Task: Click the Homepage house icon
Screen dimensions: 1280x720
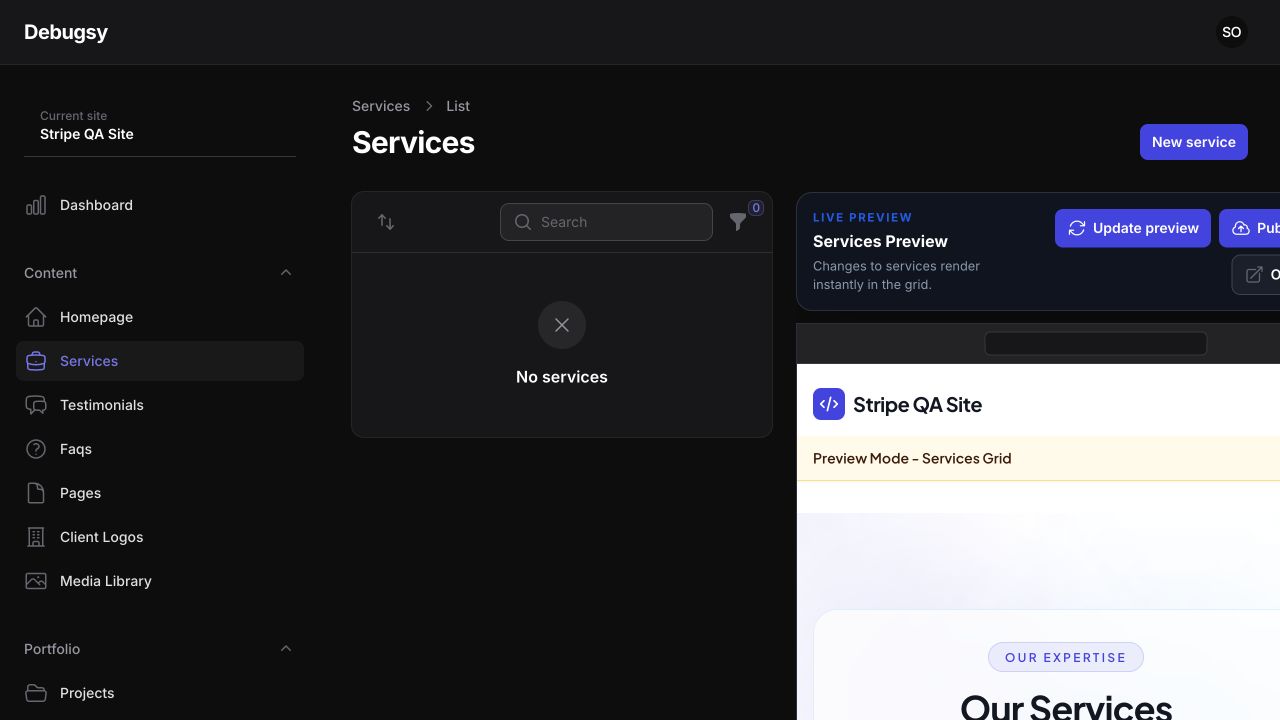Action: click(x=36, y=317)
